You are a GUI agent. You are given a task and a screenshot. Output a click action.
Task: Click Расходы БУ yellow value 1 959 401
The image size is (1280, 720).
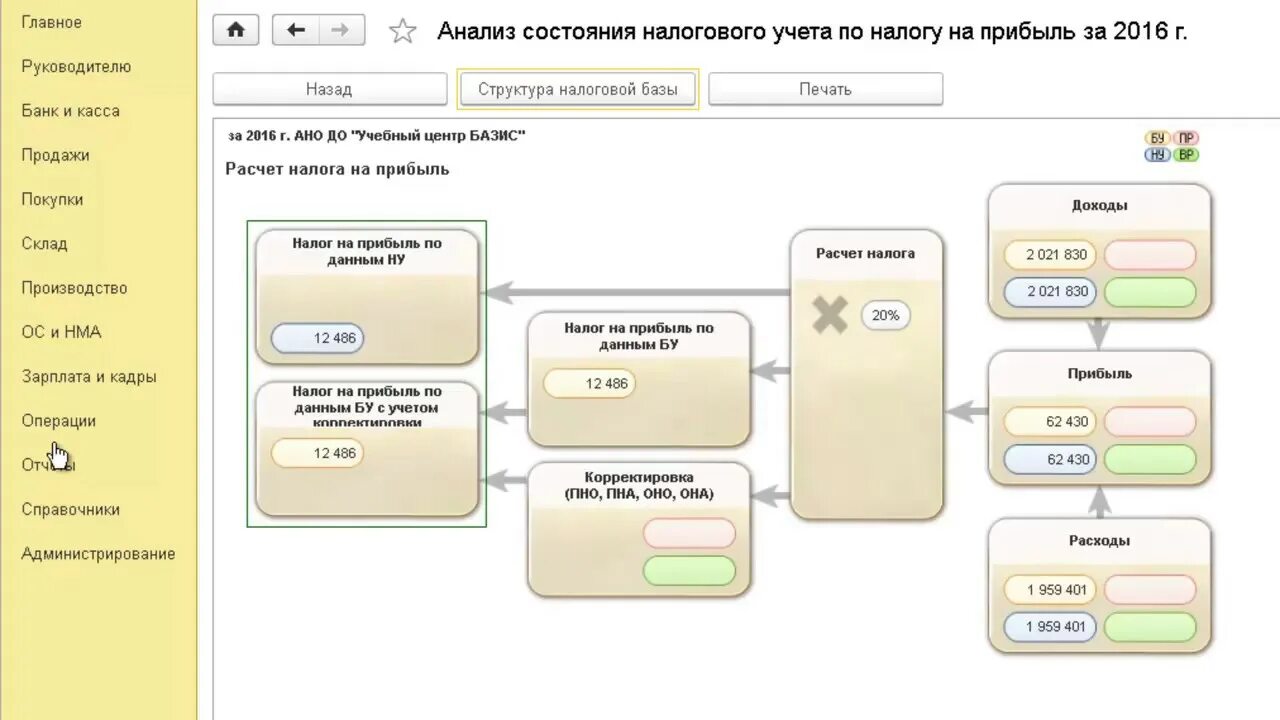tap(1050, 590)
